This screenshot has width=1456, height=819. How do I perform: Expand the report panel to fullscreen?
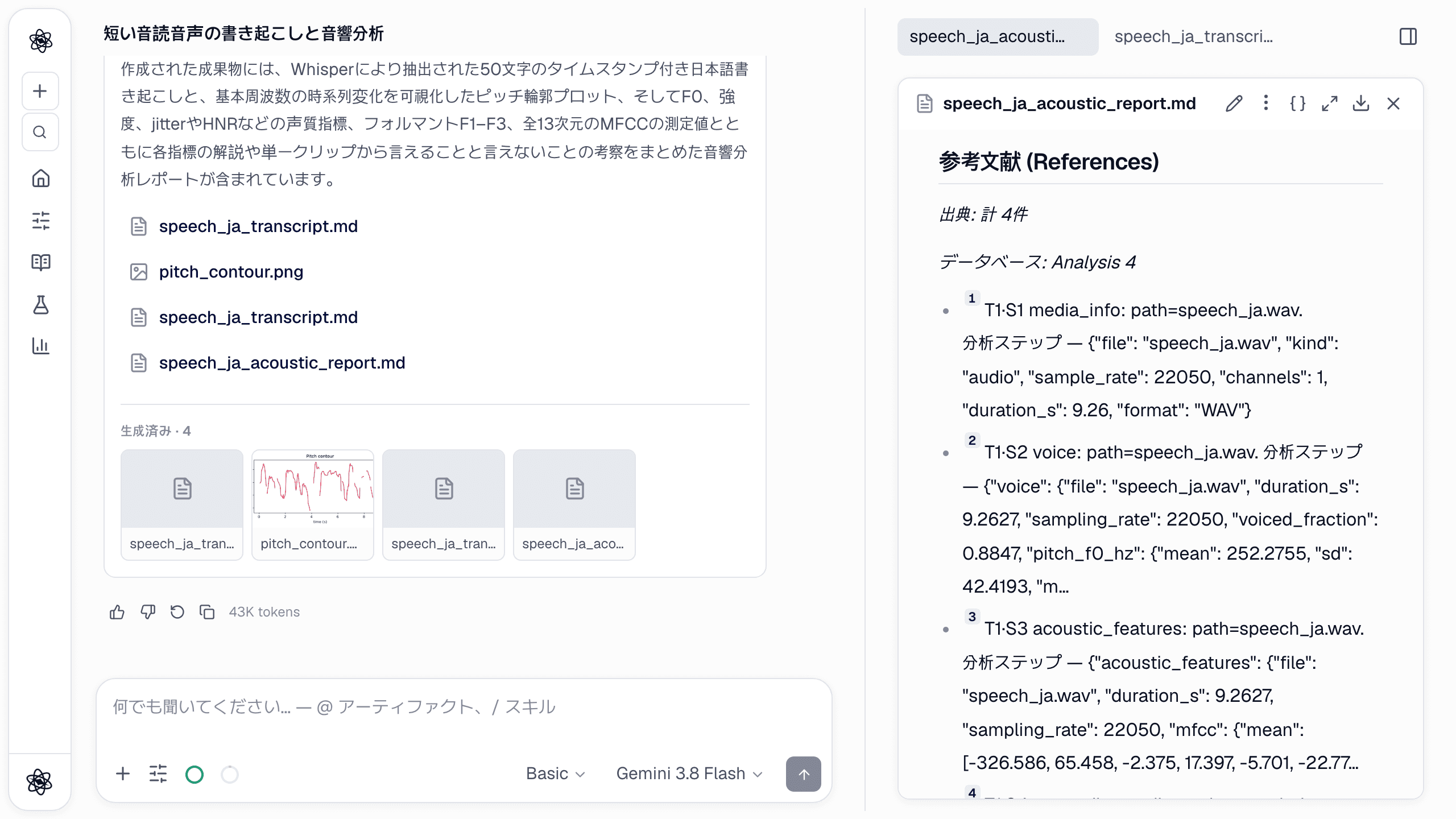pos(1329,104)
